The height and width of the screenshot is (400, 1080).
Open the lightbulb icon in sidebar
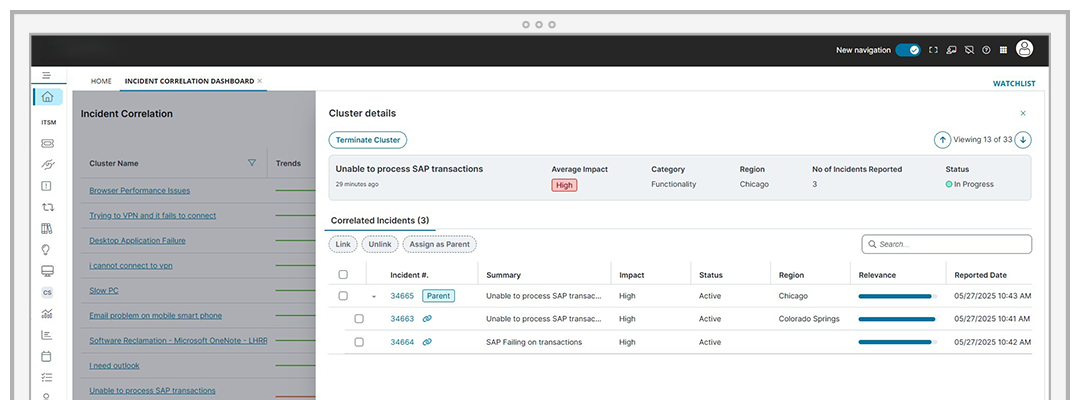click(47, 250)
